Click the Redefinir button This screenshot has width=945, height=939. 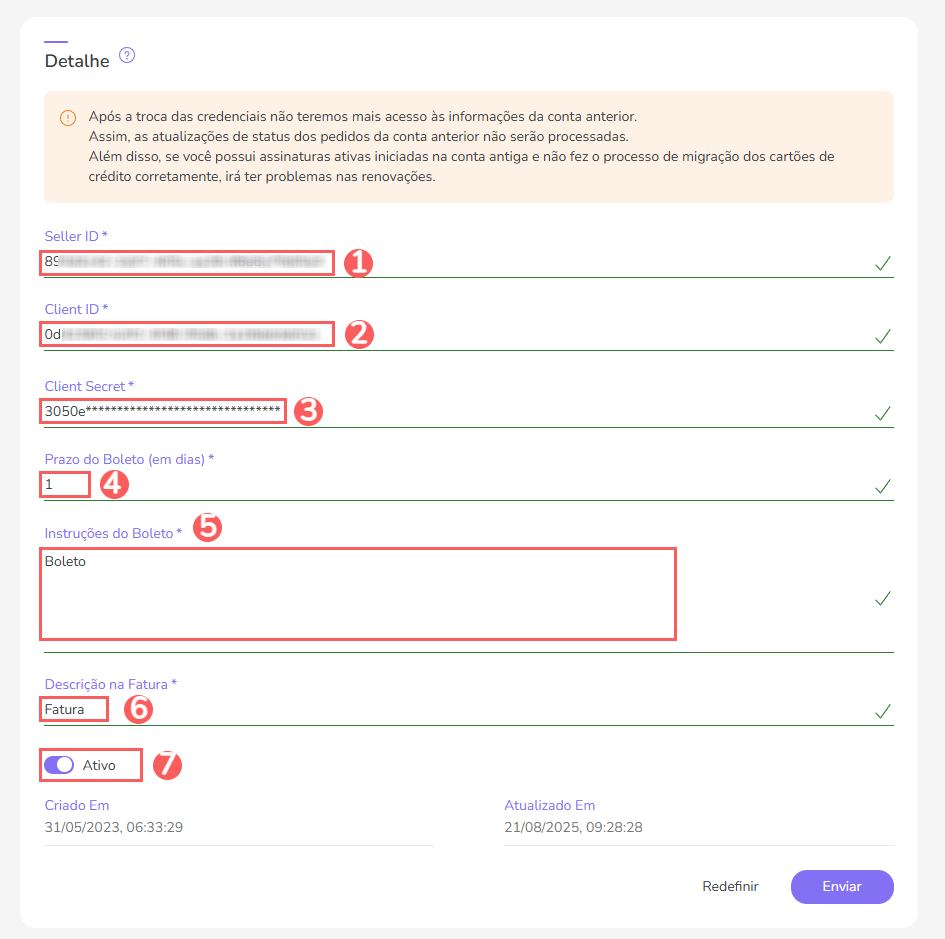[x=730, y=886]
